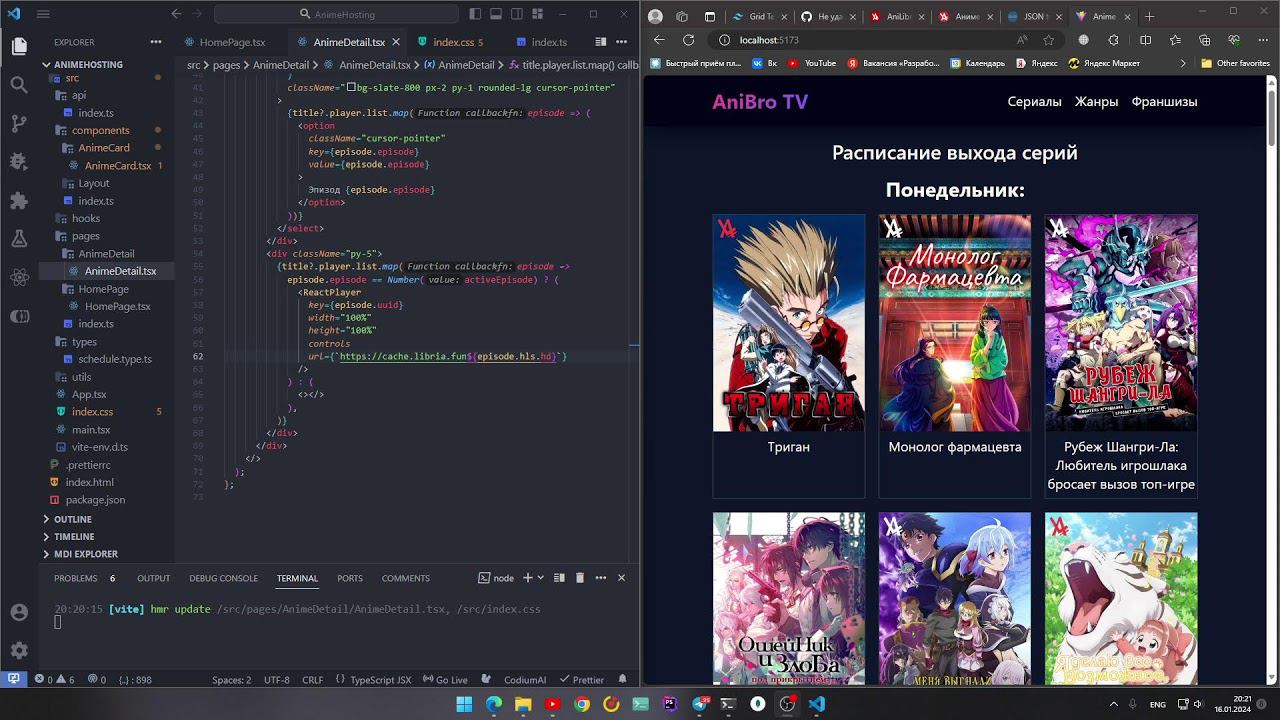
Task: Open AnimeCard.tsx in the file tree
Action: tap(117, 166)
